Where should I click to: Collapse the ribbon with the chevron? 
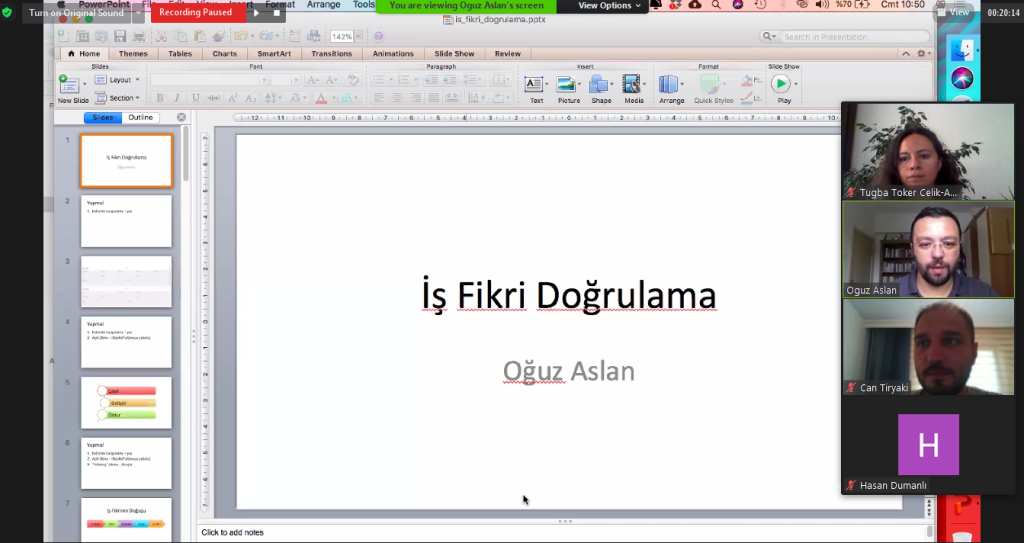(906, 54)
